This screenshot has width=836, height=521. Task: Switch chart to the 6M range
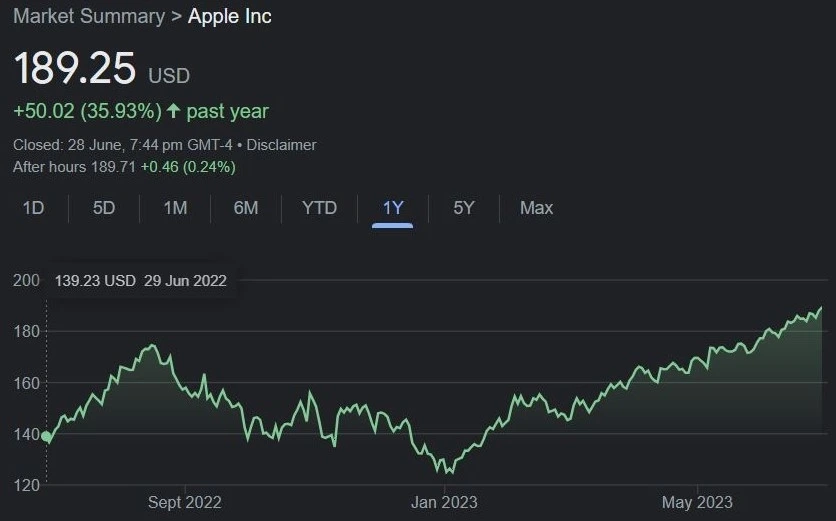pos(246,208)
